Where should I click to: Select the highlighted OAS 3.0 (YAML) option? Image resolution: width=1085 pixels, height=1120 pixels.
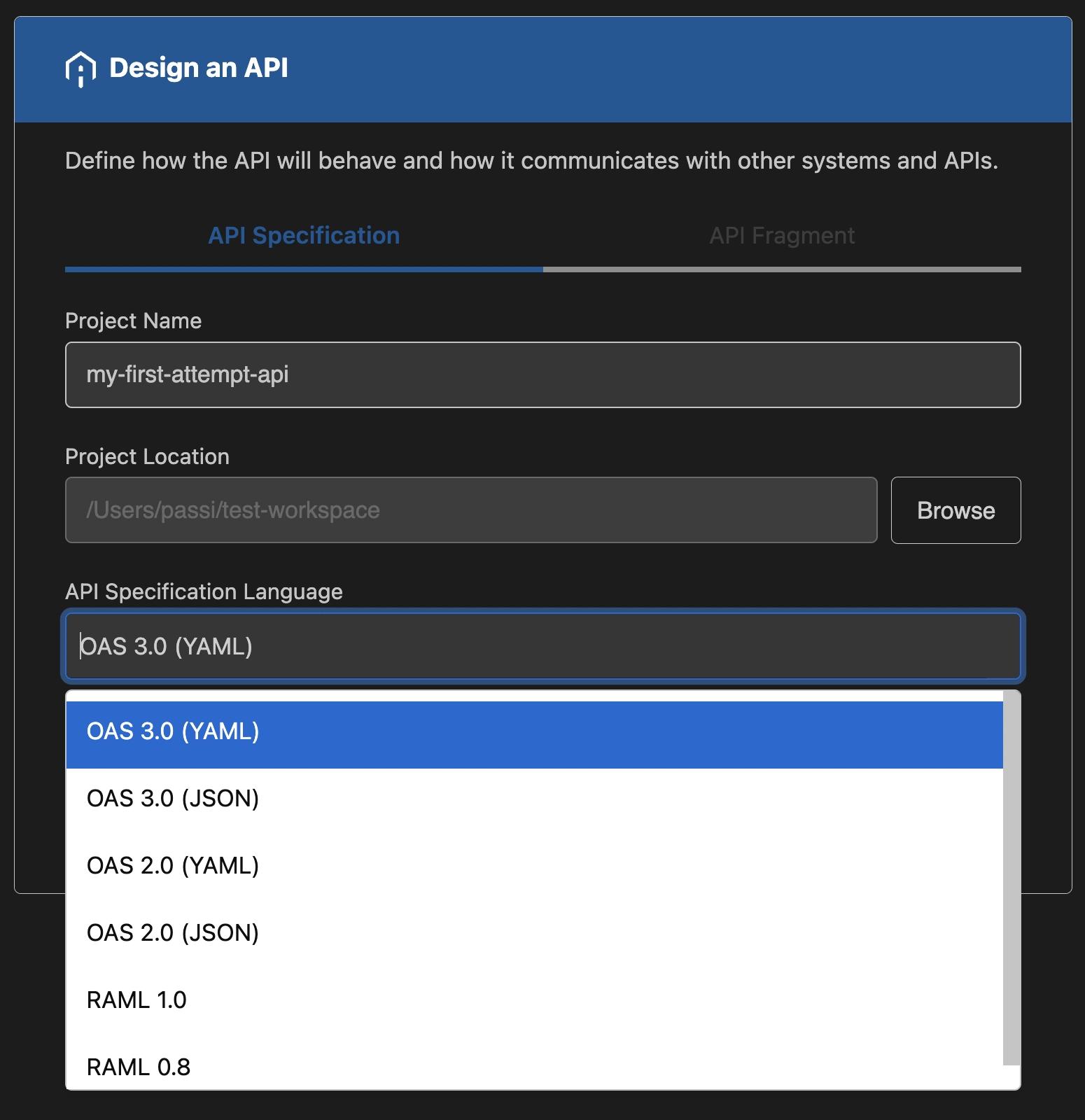coord(173,731)
